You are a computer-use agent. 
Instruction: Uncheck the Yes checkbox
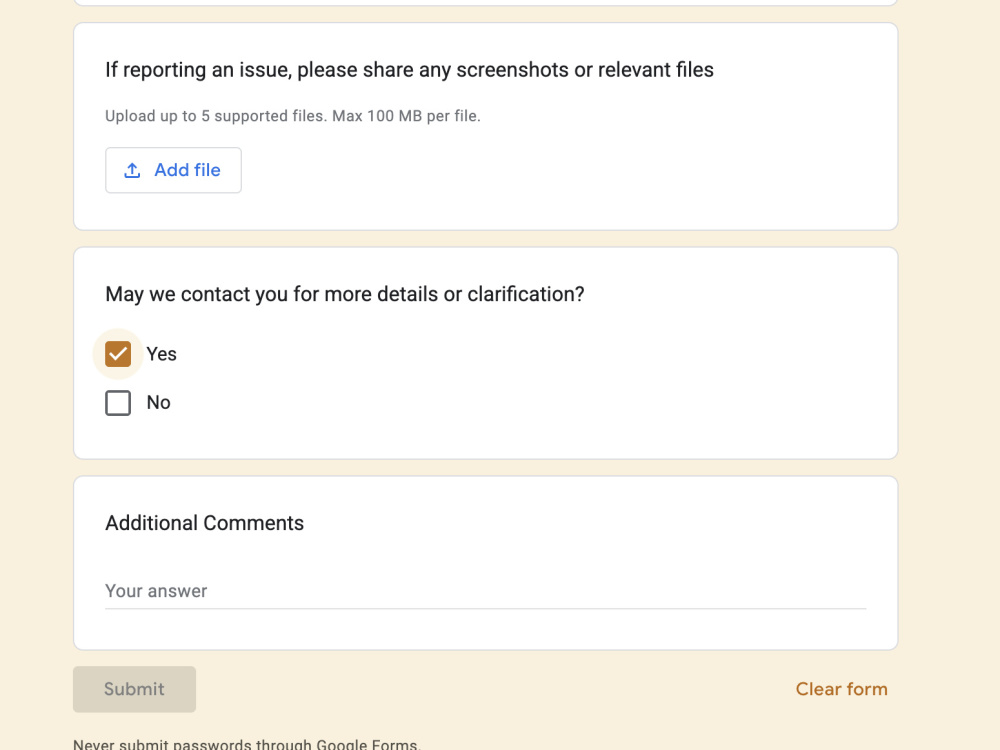pyautogui.click(x=118, y=354)
